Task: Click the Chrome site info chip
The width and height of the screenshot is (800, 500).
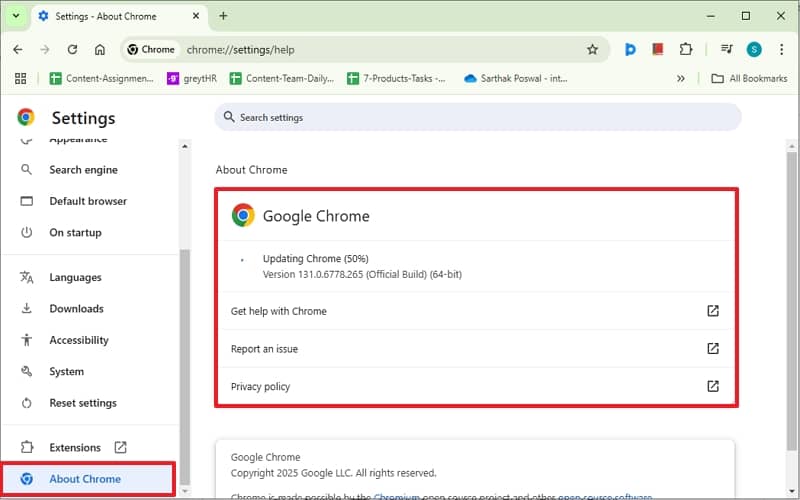Action: pyautogui.click(x=151, y=49)
